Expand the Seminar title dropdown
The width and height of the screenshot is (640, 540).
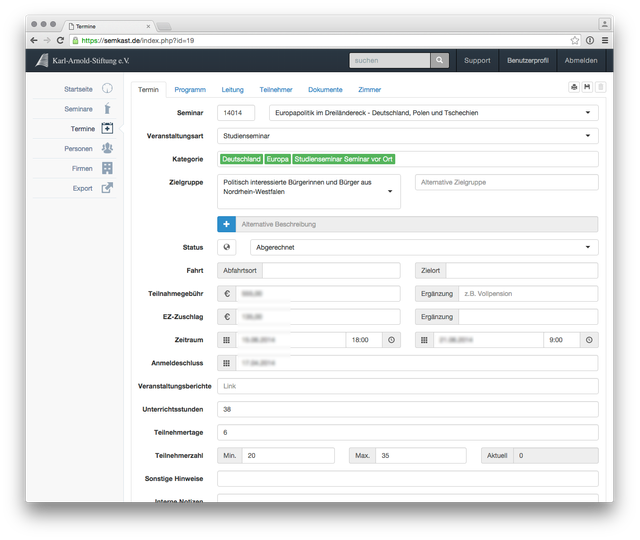[x=588, y=113]
